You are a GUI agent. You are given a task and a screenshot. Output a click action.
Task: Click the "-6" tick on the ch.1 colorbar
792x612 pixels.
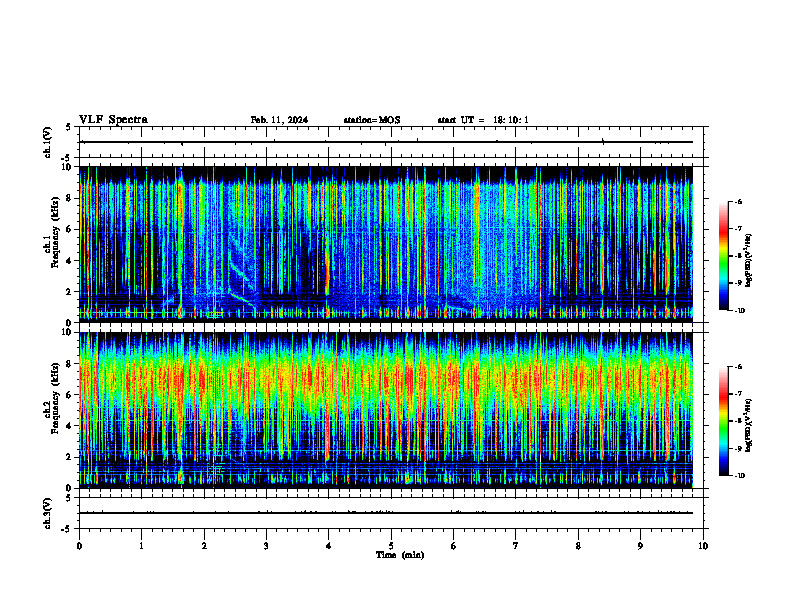pyautogui.click(x=738, y=201)
